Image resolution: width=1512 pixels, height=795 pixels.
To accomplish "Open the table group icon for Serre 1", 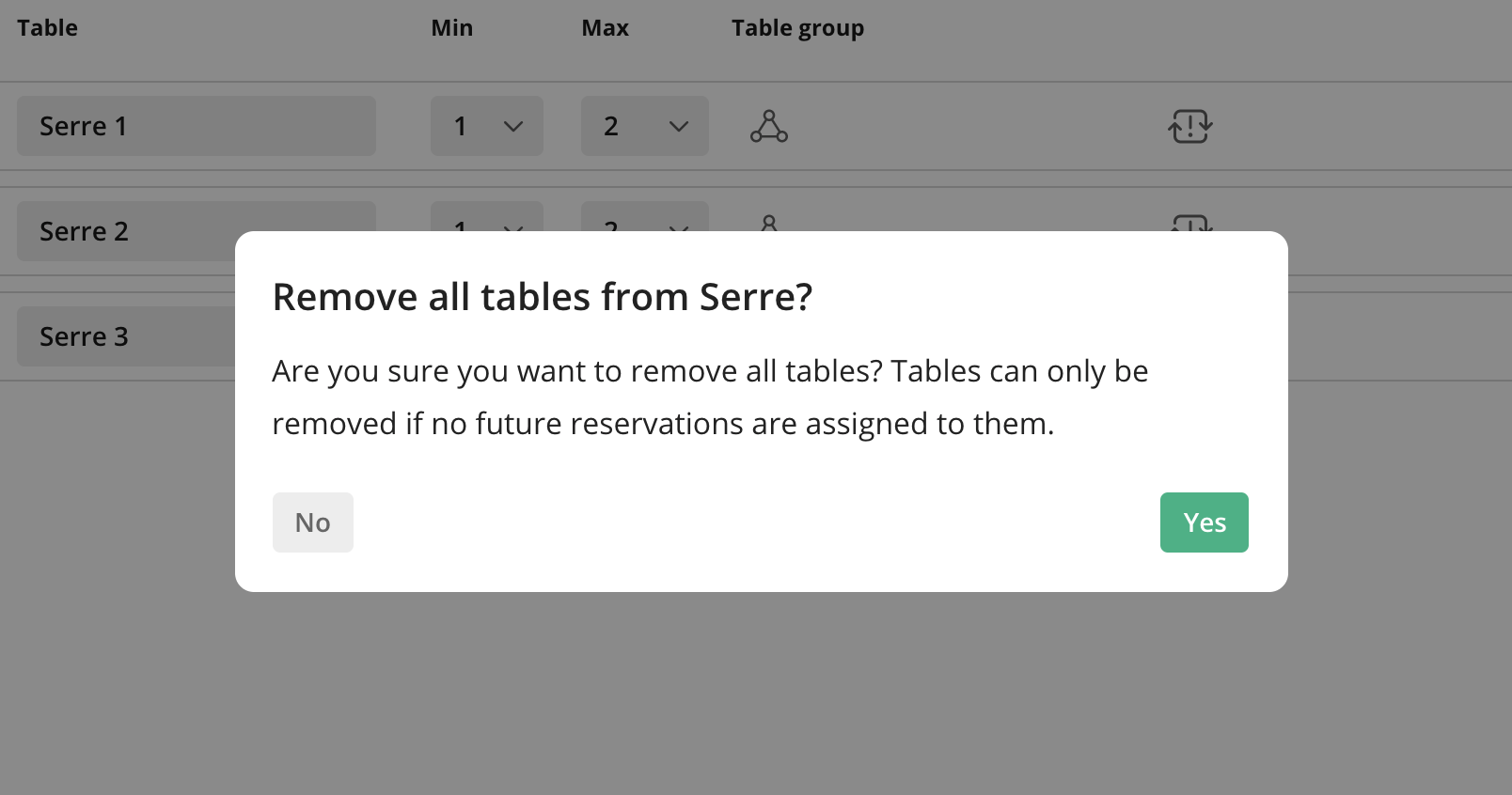I will point(769,126).
